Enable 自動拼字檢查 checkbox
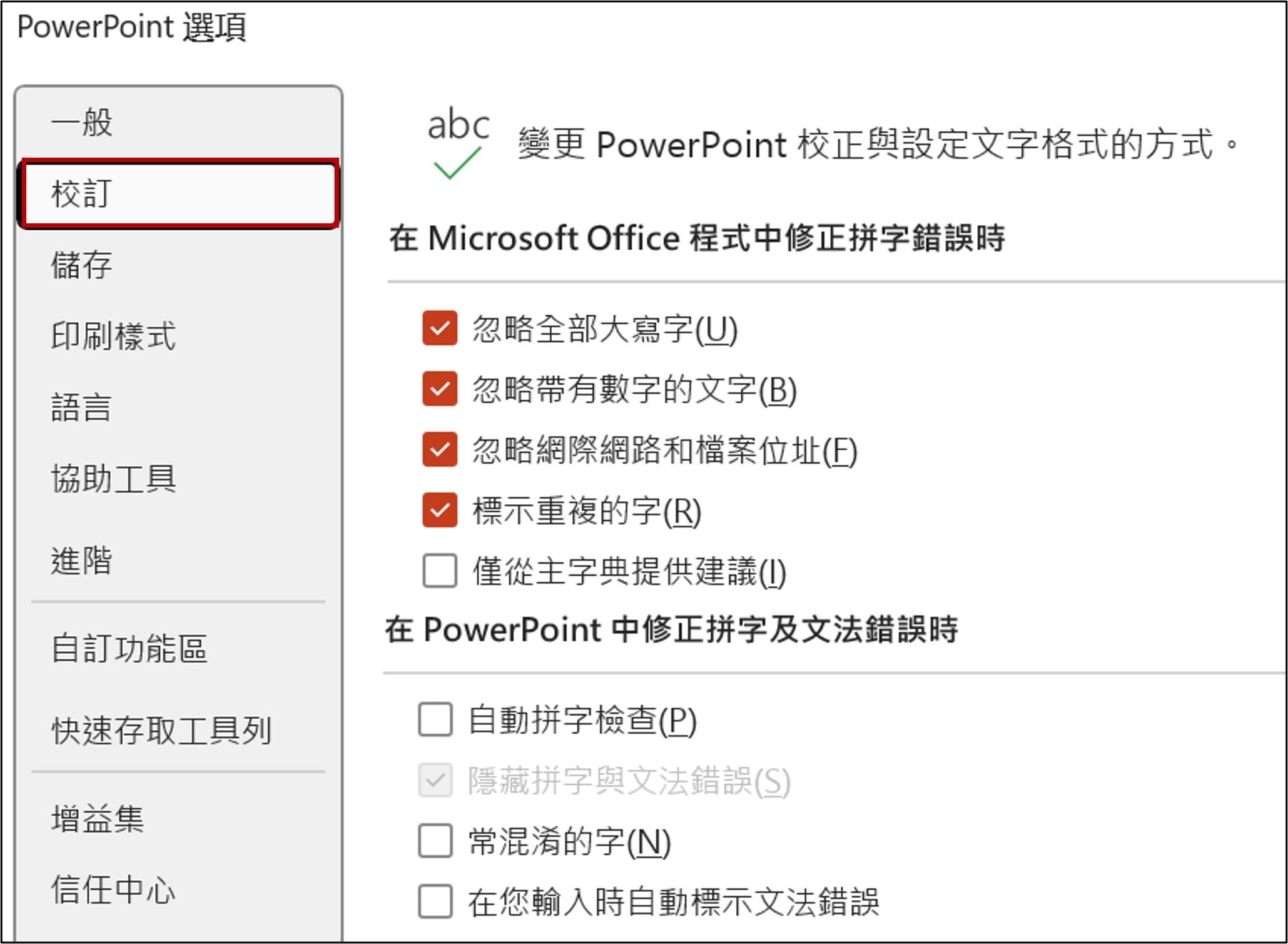Image resolution: width=1288 pixels, height=944 pixels. pos(435,719)
